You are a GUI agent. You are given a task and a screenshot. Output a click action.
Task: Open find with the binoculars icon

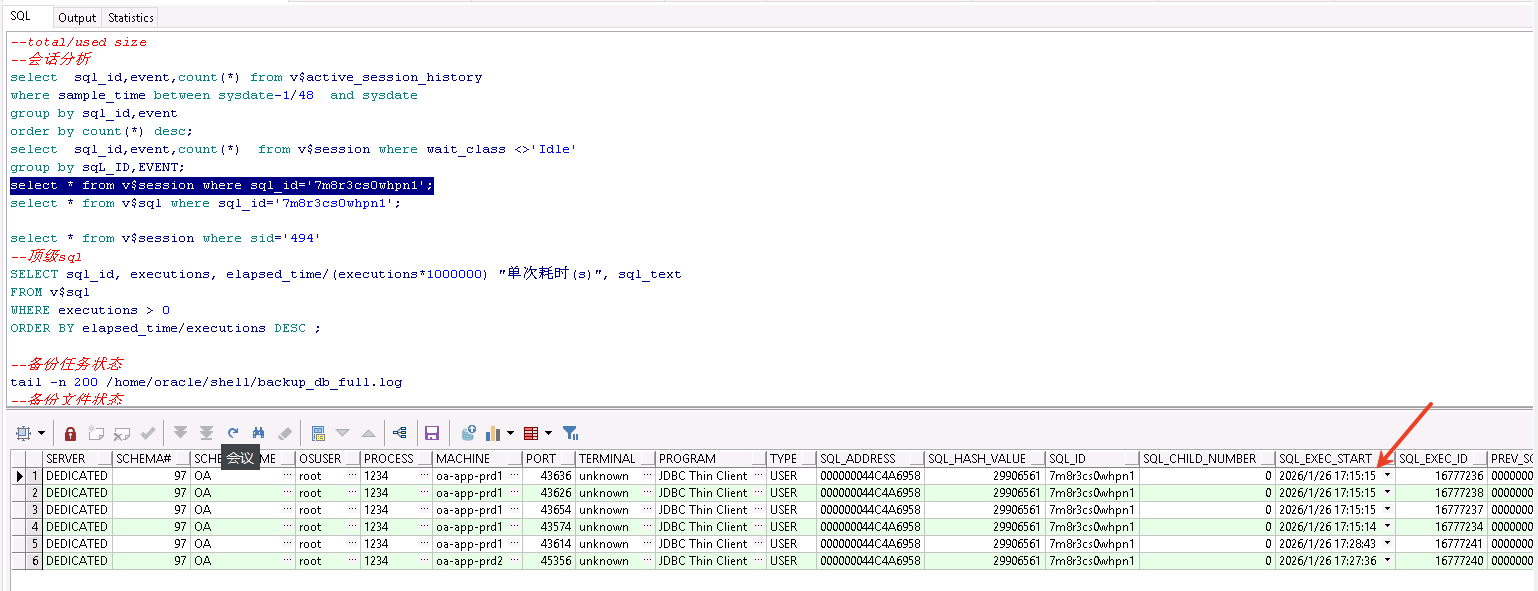coord(258,433)
